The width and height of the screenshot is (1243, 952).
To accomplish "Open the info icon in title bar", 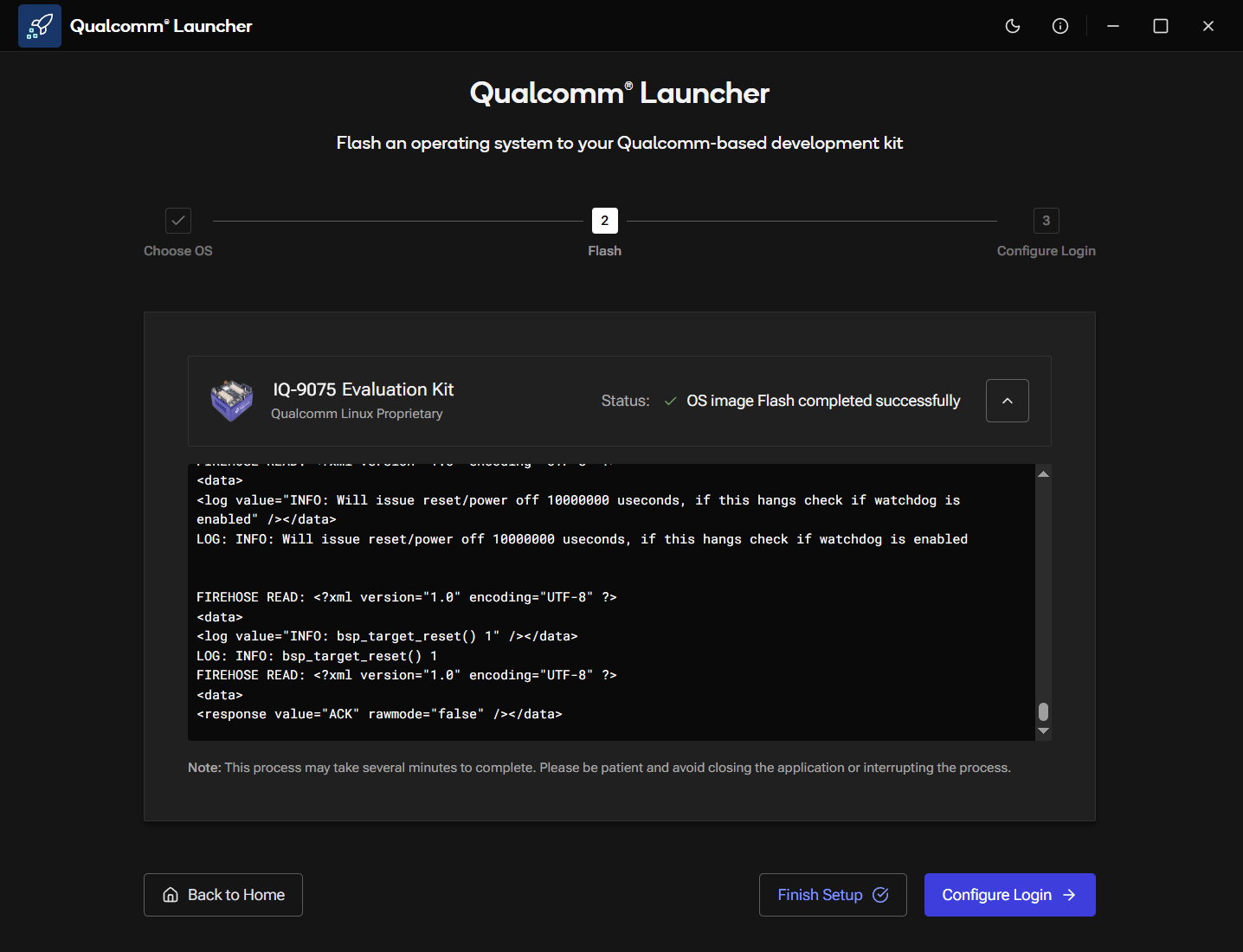I will point(1060,26).
